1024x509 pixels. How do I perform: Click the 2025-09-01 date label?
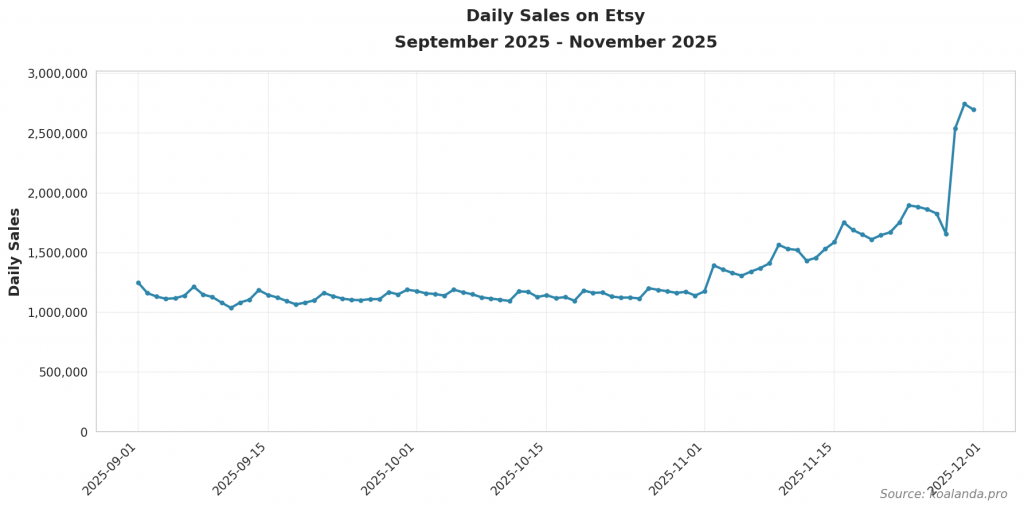111,469
